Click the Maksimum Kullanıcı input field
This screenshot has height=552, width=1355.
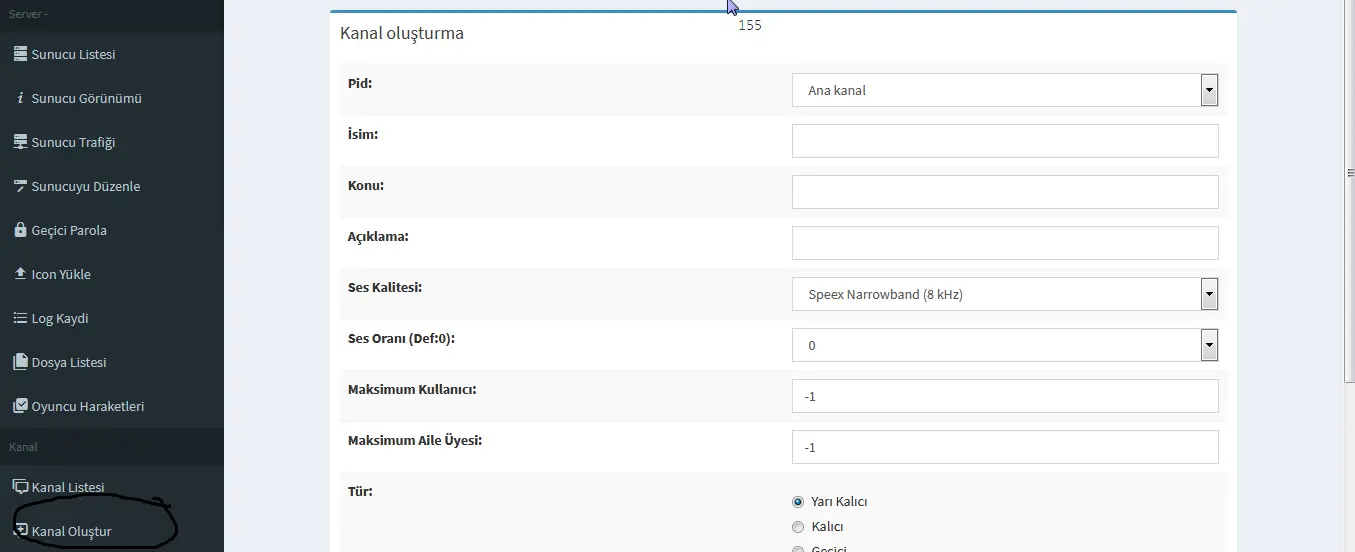(x=1004, y=396)
